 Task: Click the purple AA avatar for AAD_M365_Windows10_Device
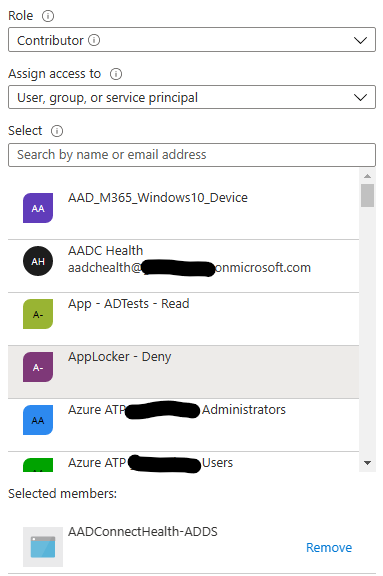[x=38, y=208]
